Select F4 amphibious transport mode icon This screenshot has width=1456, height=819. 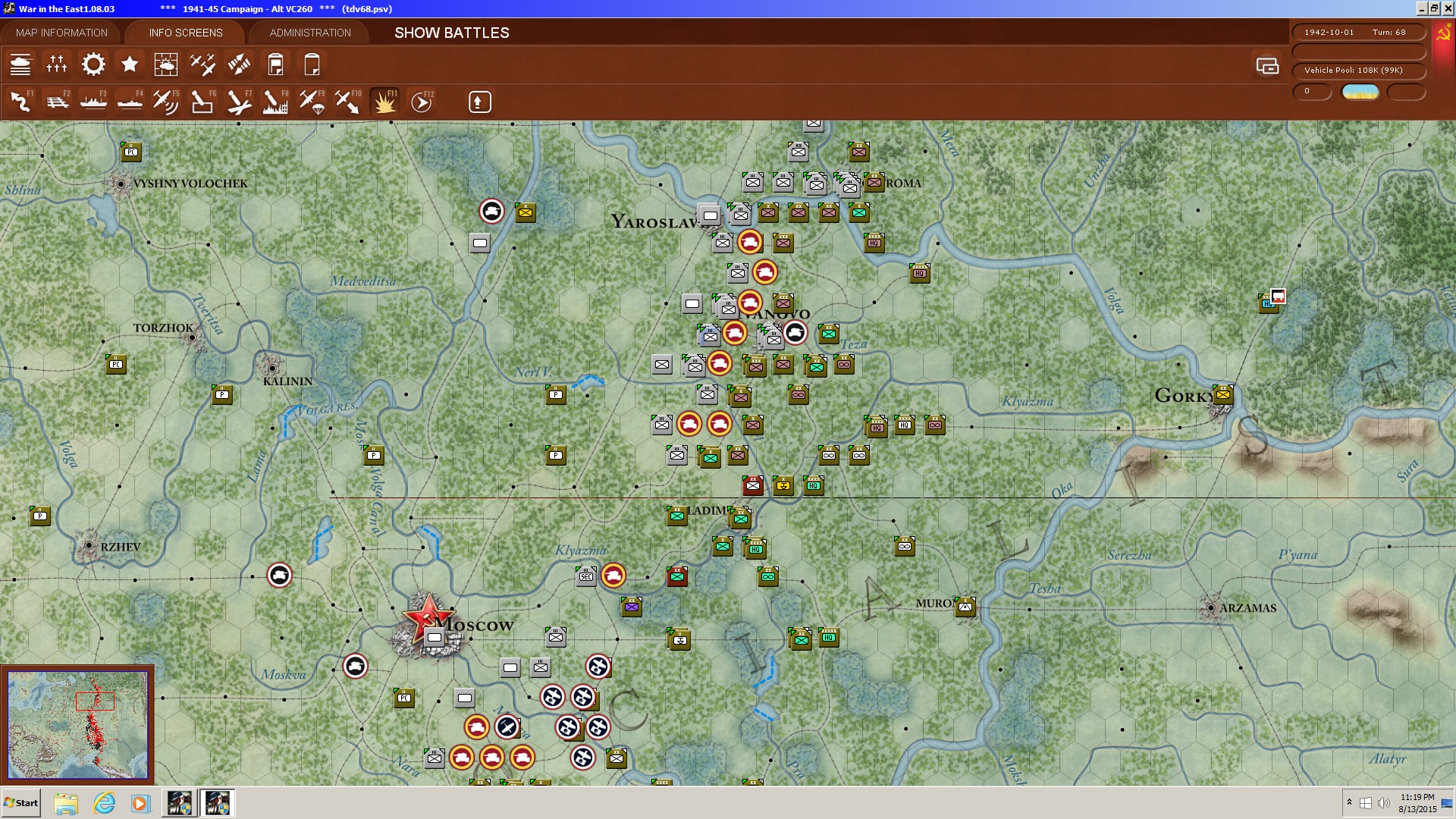130,102
